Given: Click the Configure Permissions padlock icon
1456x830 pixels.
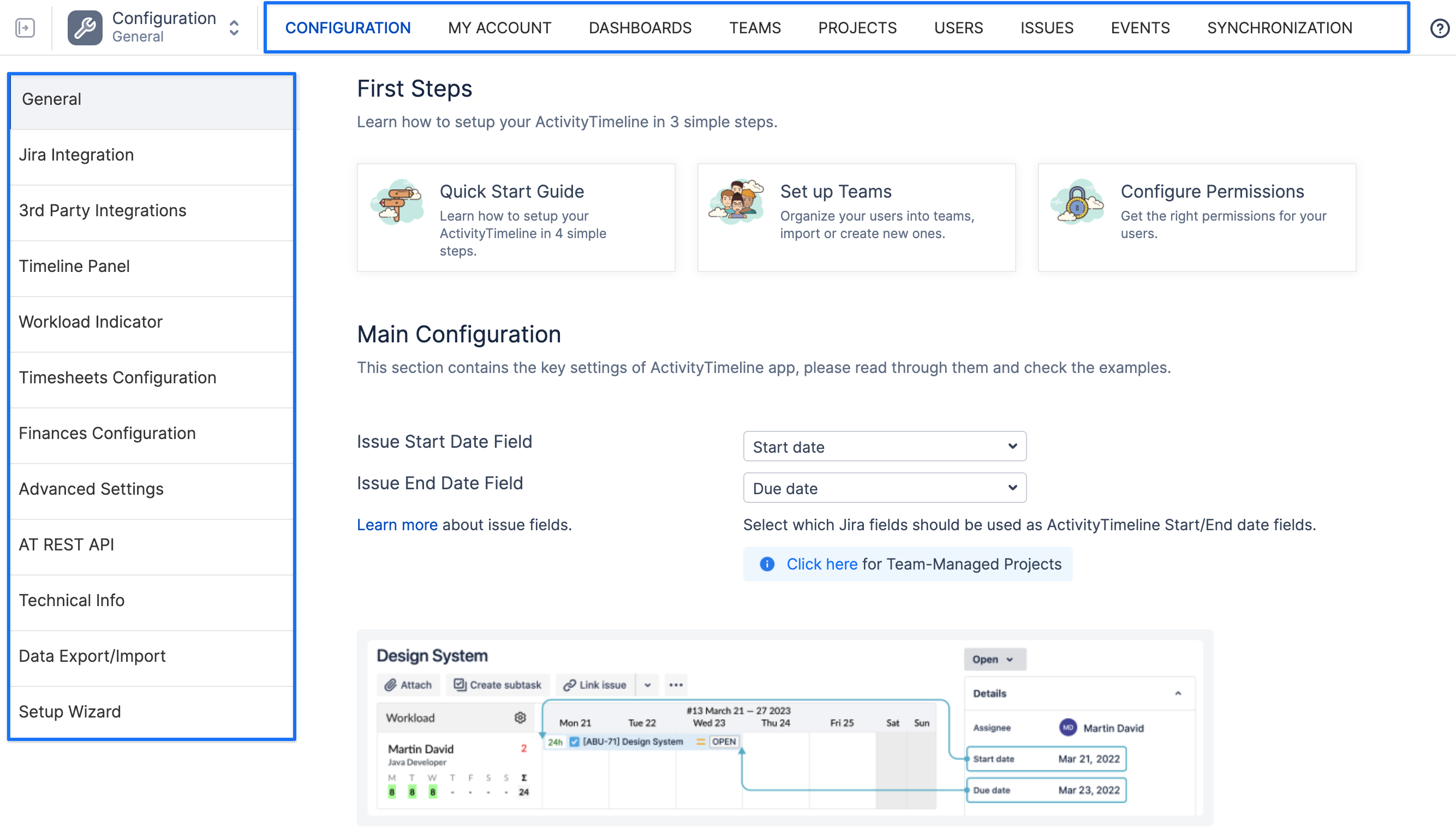Looking at the screenshot, I should [x=1078, y=202].
